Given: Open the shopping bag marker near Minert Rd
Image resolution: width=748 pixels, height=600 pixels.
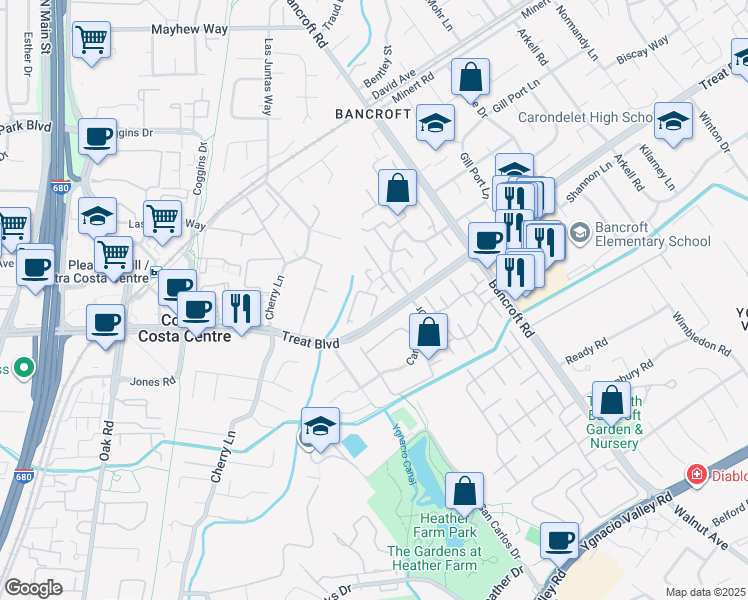Looking at the screenshot, I should tap(470, 80).
